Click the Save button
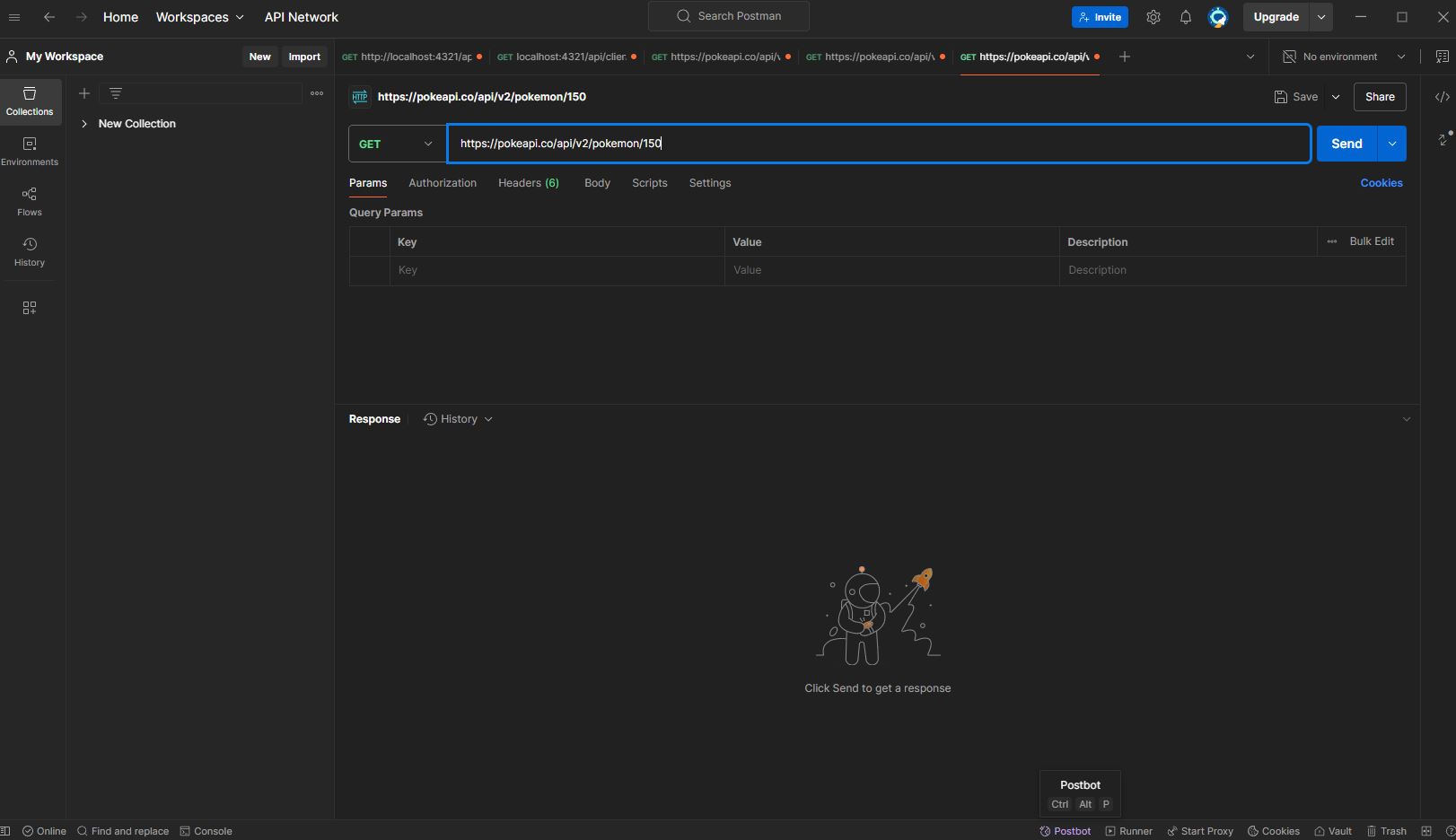The height and width of the screenshot is (840, 1456). (1296, 97)
